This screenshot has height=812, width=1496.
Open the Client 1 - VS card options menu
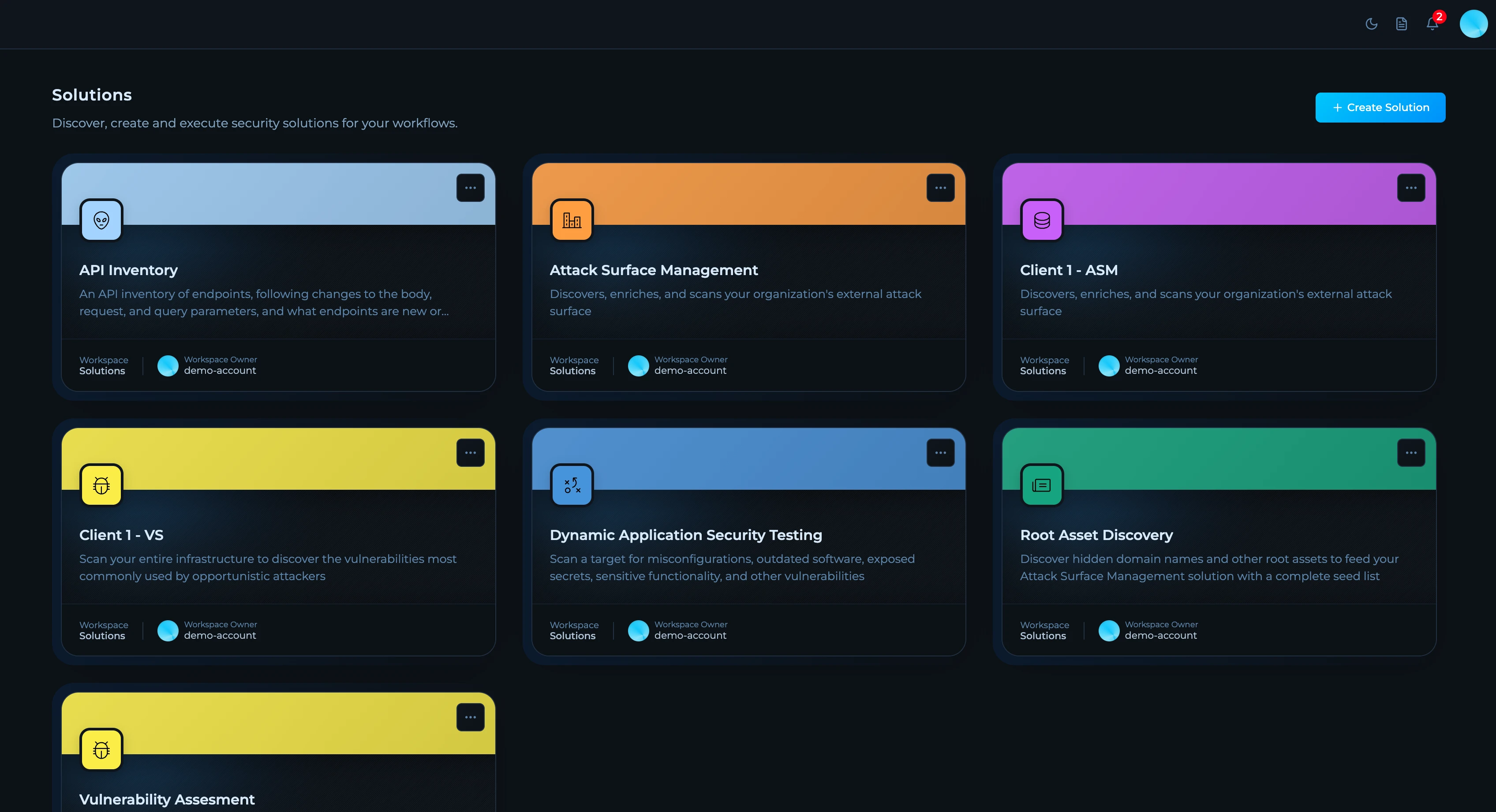point(471,453)
